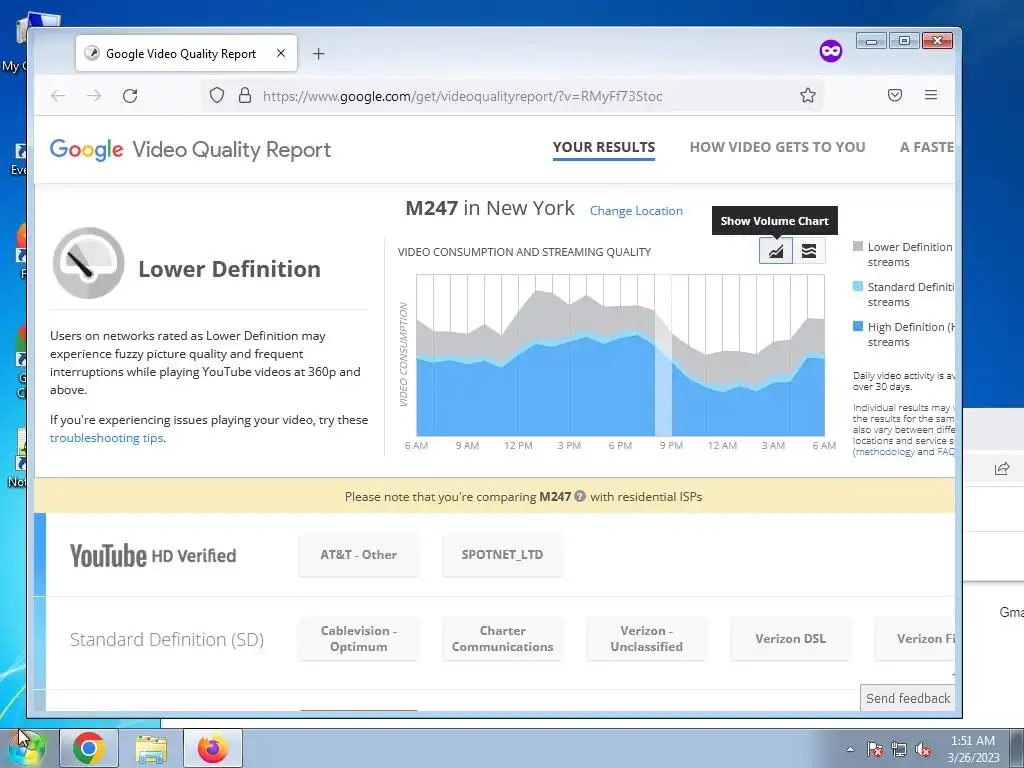Screen dimensions: 1024x768
Task: Select the Google Video Quality Report browser tab
Action: tap(186, 54)
